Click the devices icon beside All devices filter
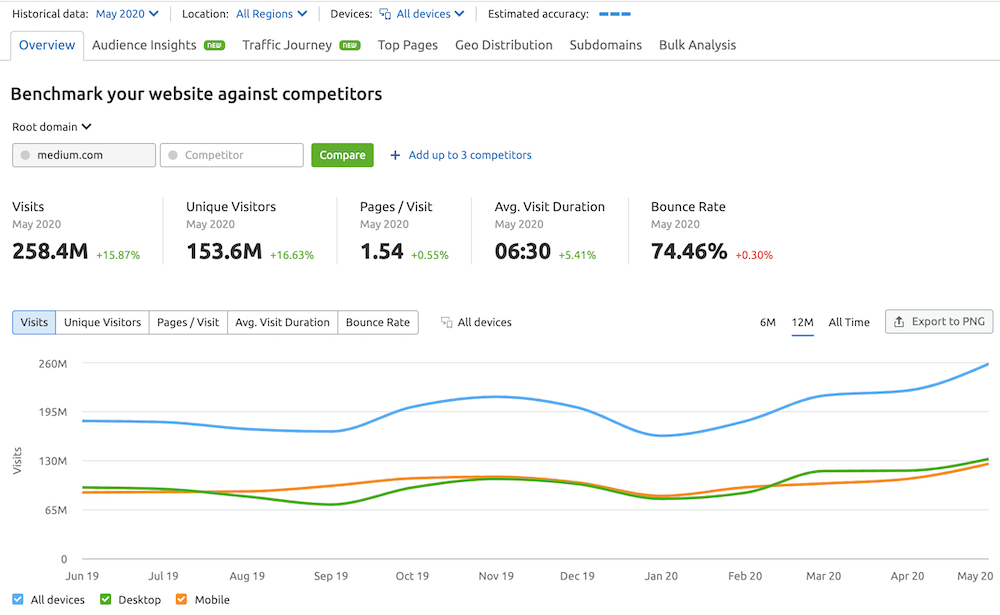1000x615 pixels. tap(386, 14)
